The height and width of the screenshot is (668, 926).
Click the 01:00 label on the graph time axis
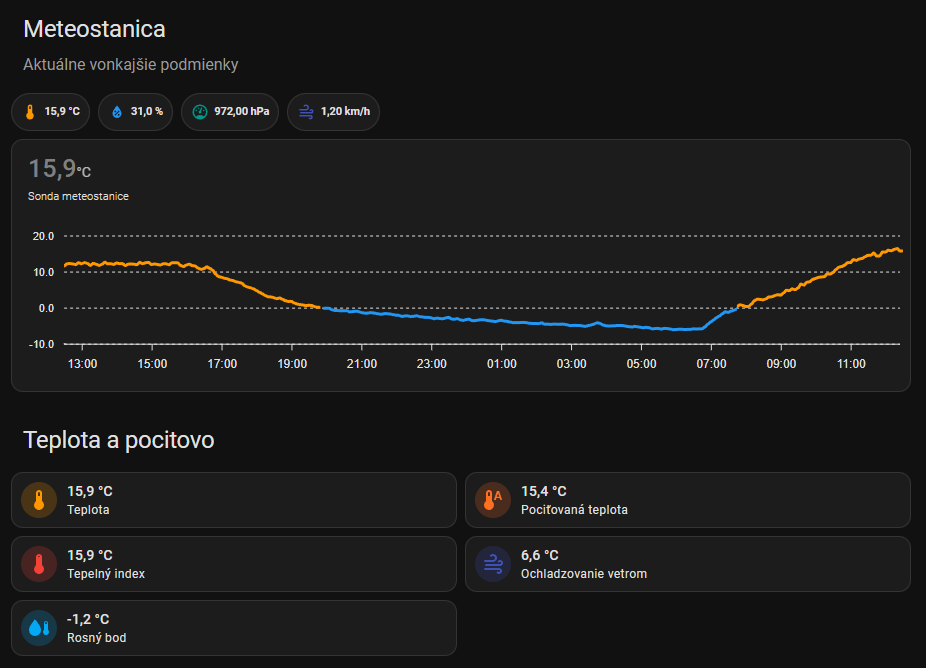click(x=501, y=364)
